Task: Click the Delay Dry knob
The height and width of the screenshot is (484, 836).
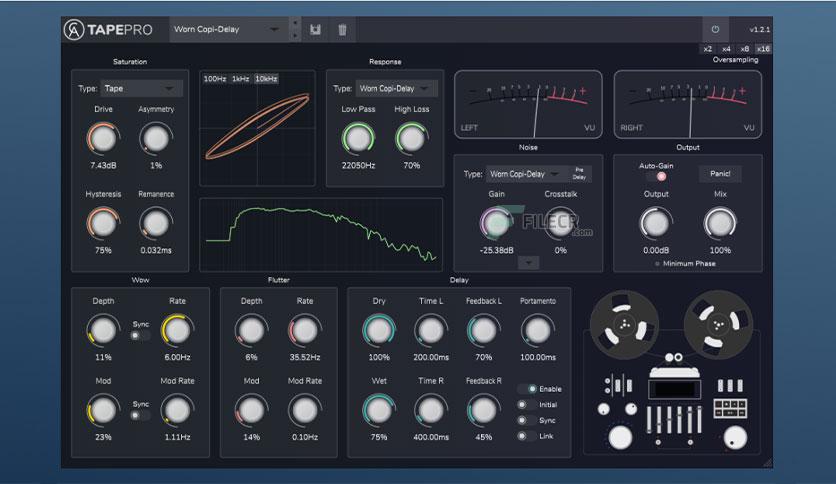Action: point(379,330)
